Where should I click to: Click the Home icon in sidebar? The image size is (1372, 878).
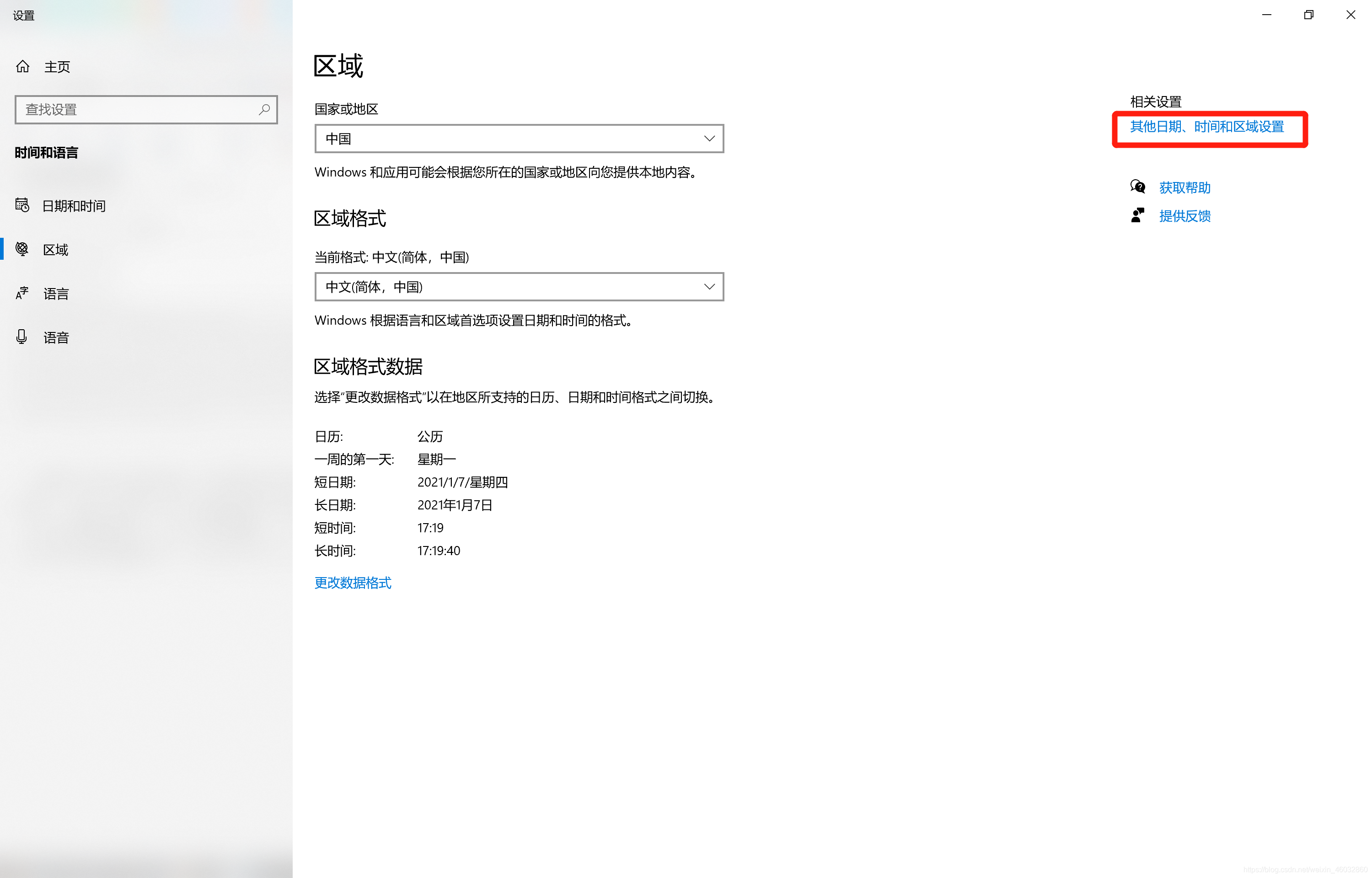(x=23, y=67)
